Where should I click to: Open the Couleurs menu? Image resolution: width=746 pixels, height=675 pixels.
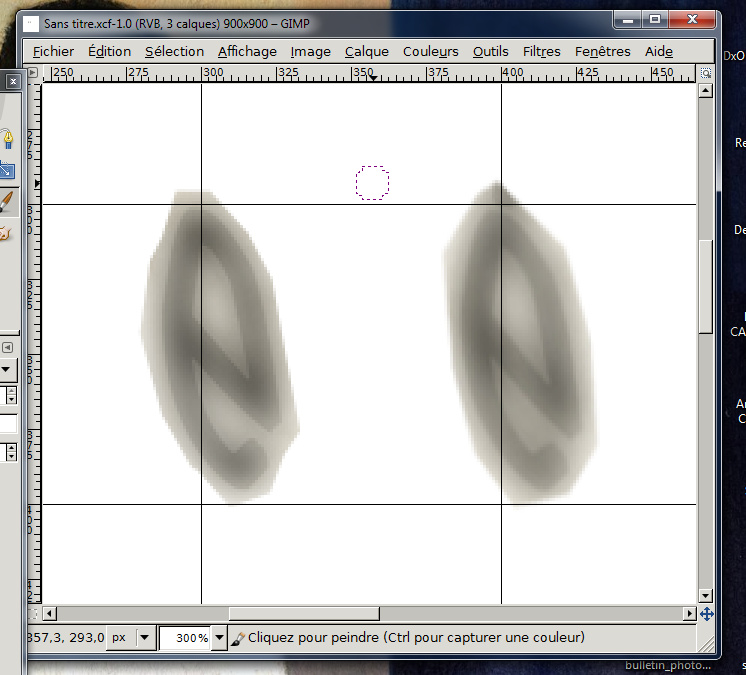430,51
